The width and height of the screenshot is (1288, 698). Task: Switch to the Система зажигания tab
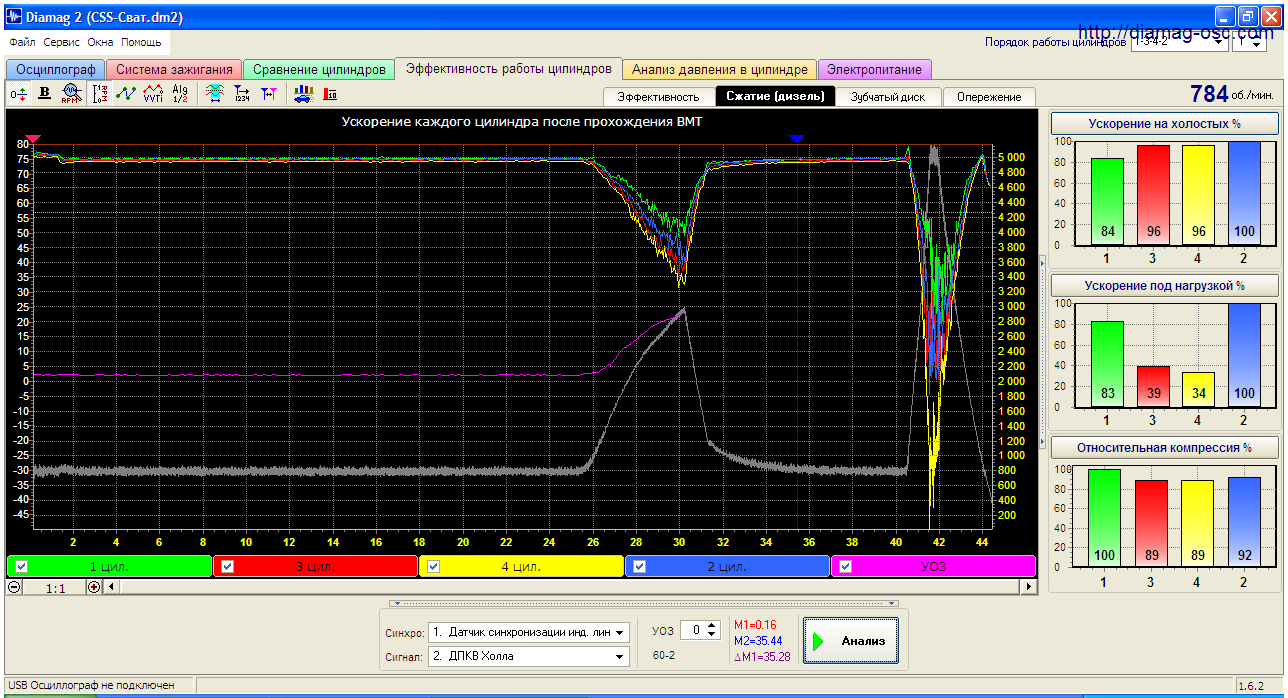[174, 70]
